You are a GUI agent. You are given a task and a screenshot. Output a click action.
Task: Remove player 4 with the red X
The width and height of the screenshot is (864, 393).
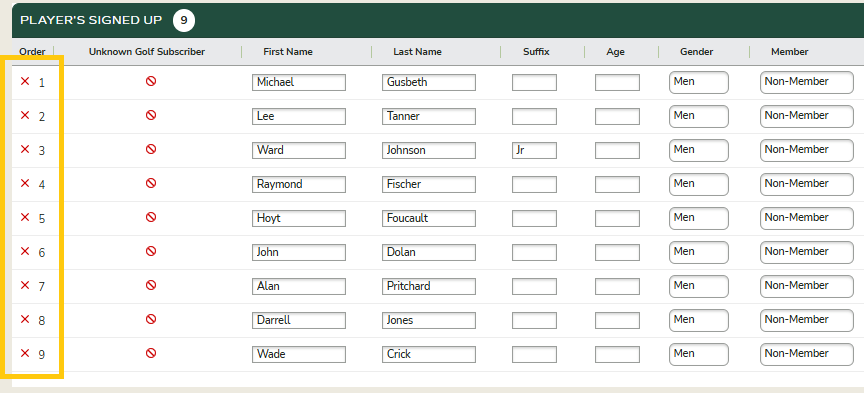coord(25,183)
